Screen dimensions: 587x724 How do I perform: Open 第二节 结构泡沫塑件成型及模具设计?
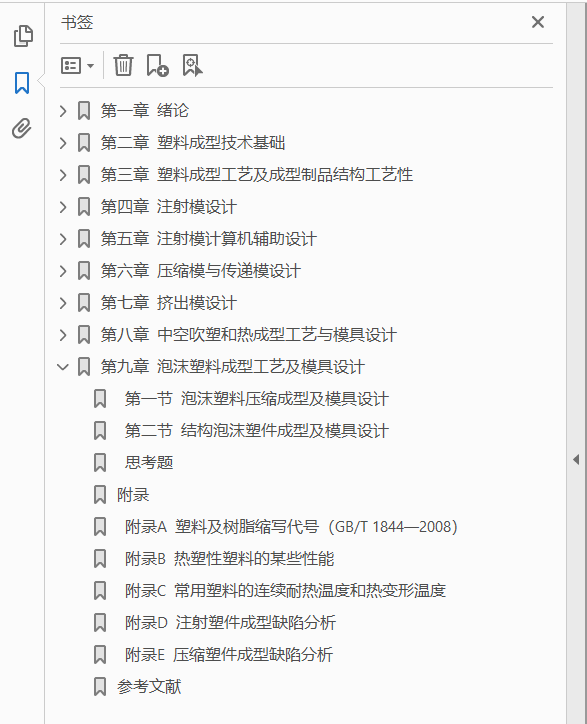pyautogui.click(x=257, y=431)
